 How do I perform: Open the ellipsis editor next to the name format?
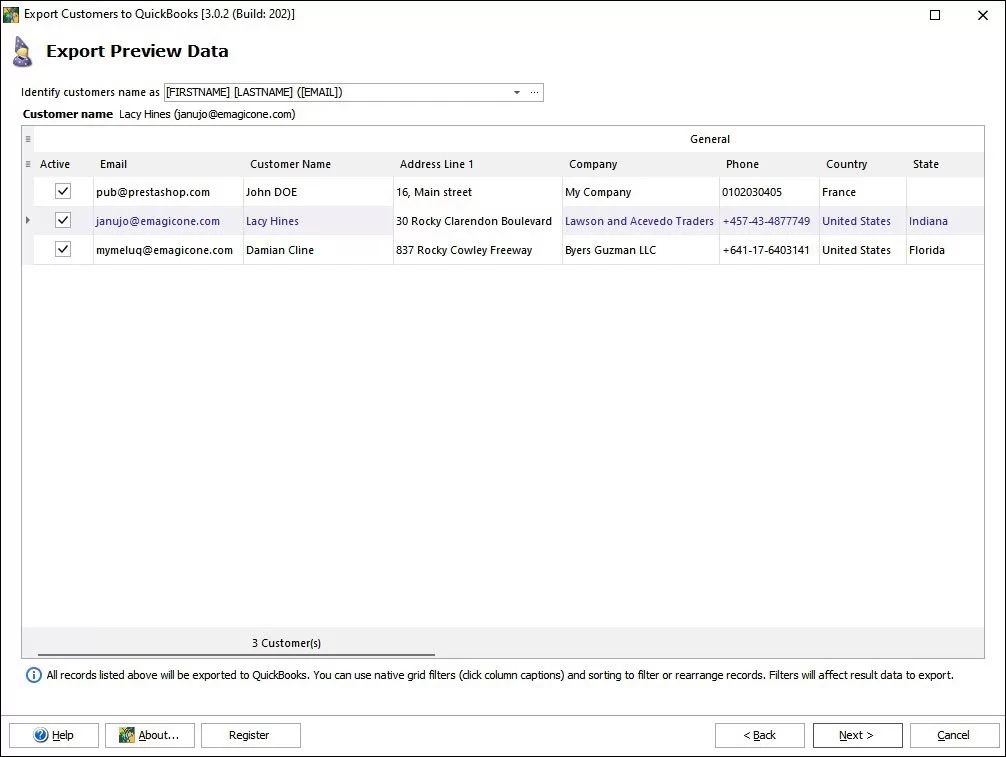click(535, 92)
